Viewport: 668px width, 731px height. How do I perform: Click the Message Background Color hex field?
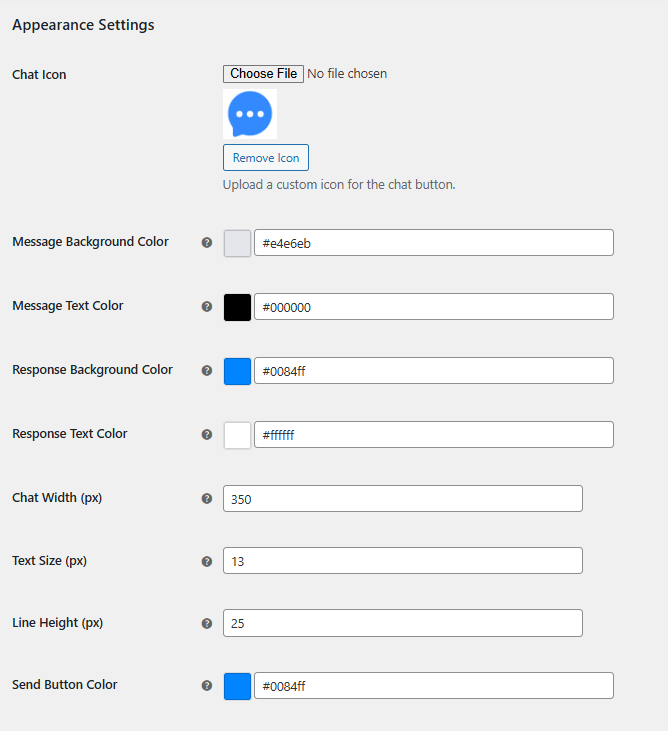[433, 243]
